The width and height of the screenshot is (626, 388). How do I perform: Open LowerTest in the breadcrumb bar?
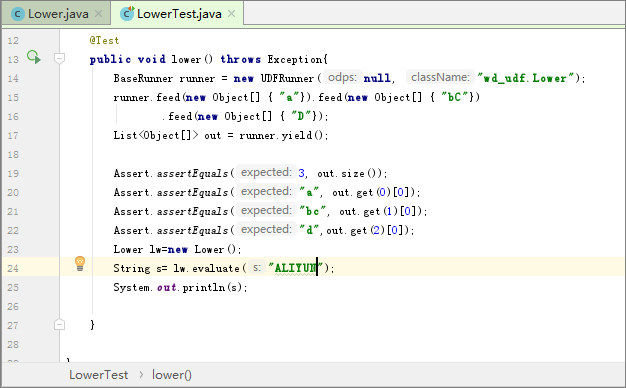[x=99, y=375]
